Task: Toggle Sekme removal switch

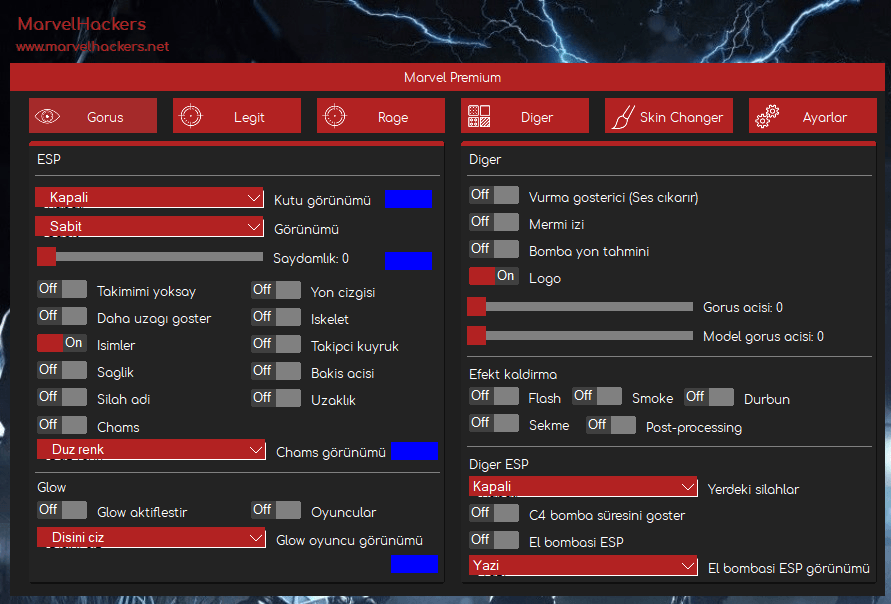Action: coord(494,423)
